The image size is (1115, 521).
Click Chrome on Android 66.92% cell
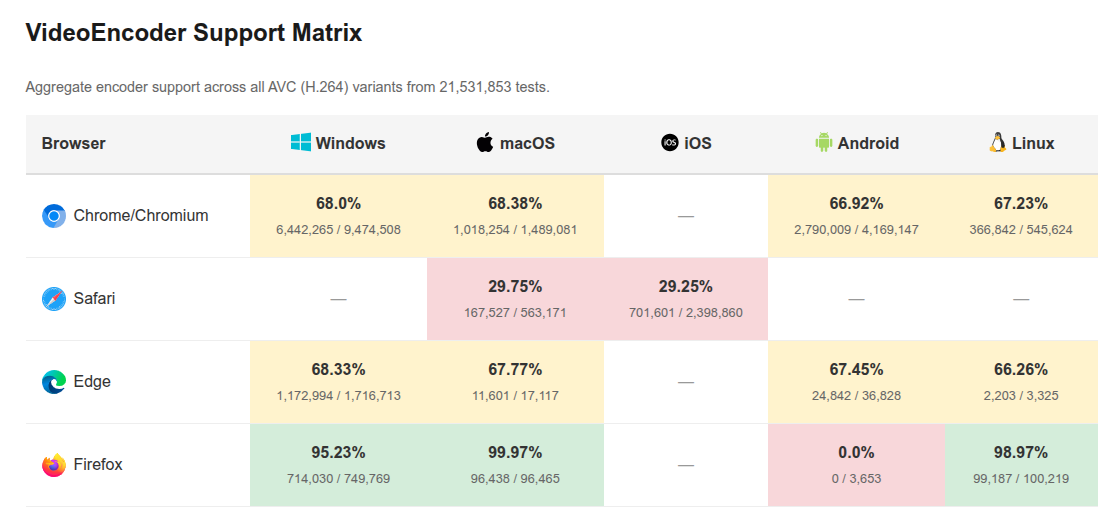(856, 216)
